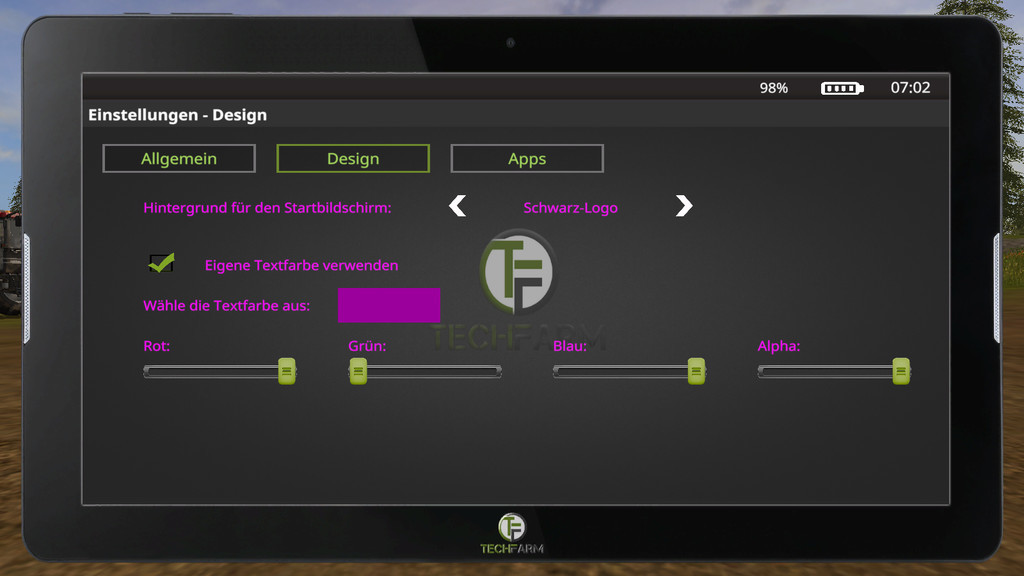The height and width of the screenshot is (576, 1024).
Task: Click the Schwarz-Logo background value
Action: (570, 208)
